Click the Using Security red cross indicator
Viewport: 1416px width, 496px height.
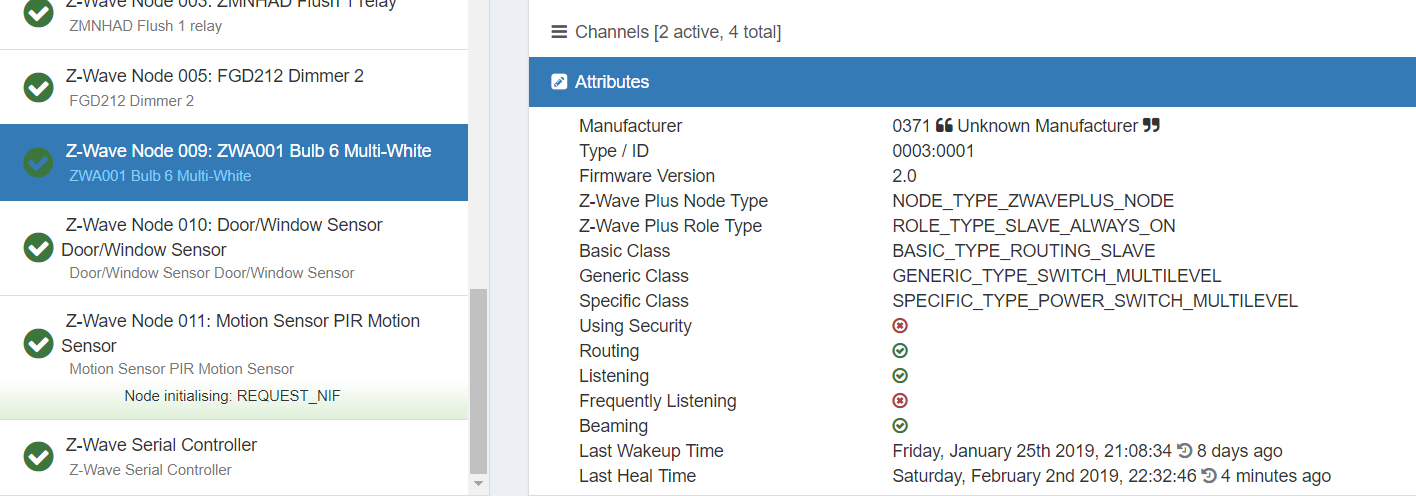(x=900, y=326)
